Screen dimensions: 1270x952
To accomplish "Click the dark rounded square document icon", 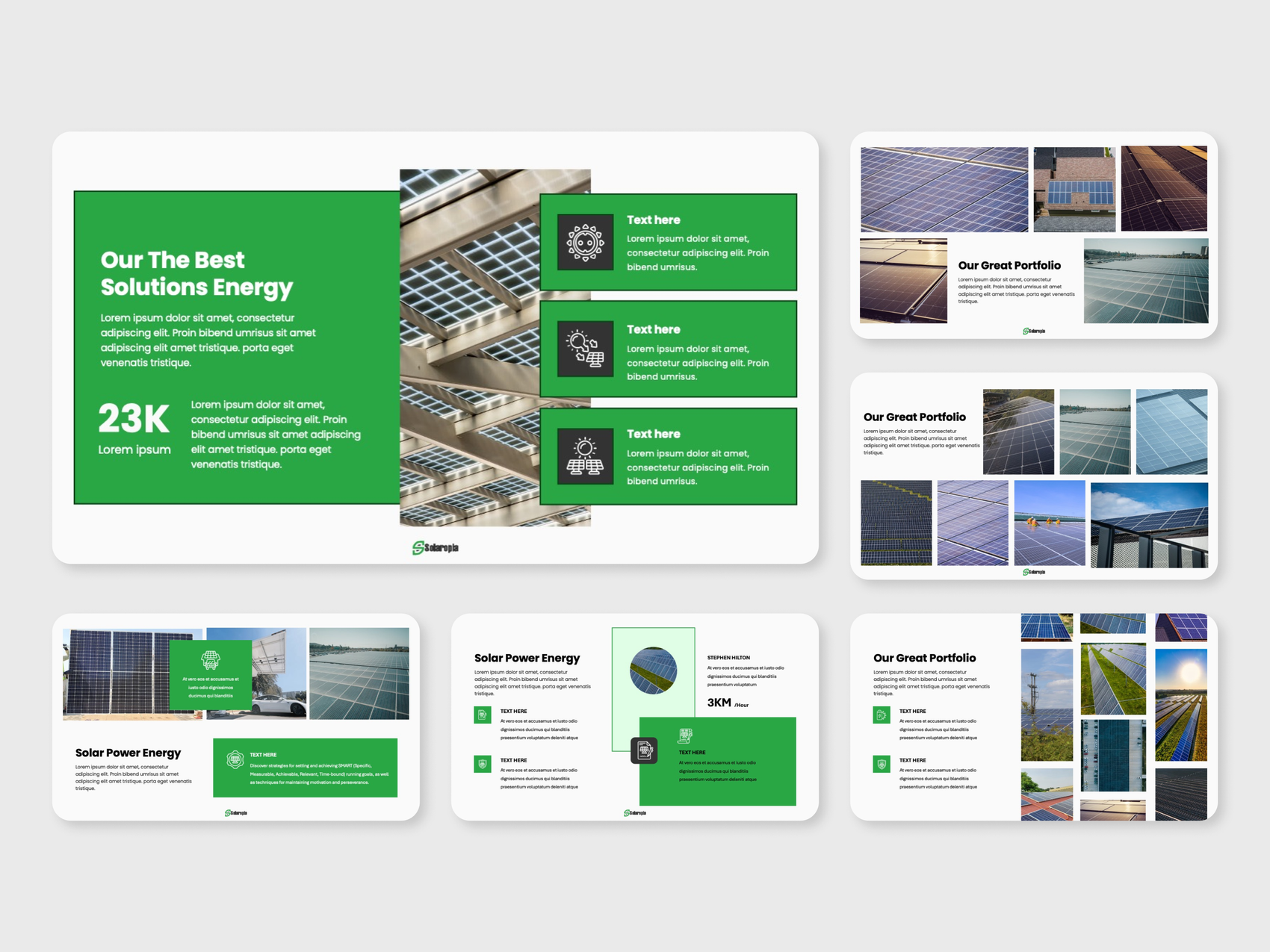I will pyautogui.click(x=644, y=750).
